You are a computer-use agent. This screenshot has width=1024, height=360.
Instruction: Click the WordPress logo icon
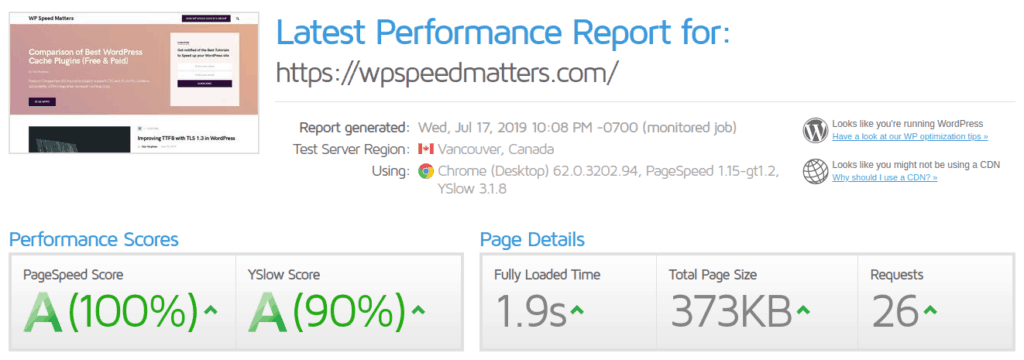(816, 130)
